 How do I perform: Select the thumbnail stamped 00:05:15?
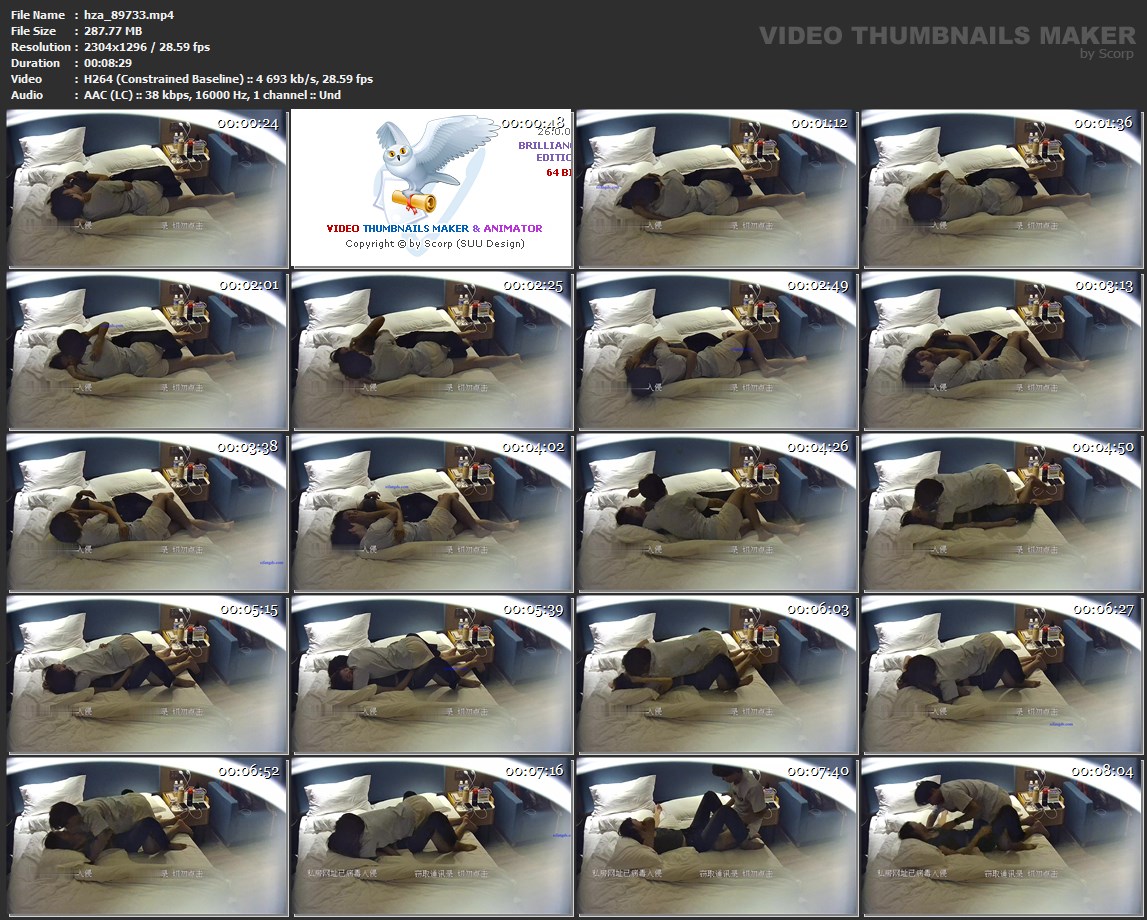click(147, 674)
